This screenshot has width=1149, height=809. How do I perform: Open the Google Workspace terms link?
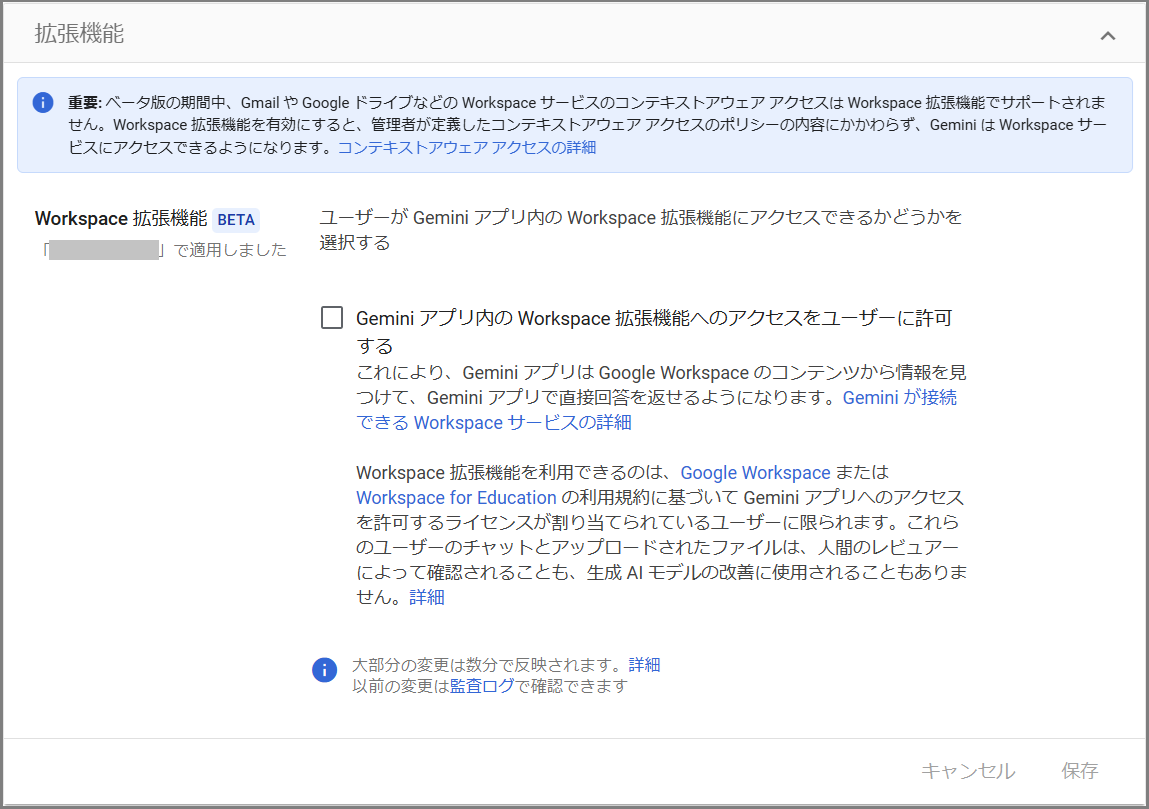(x=755, y=473)
